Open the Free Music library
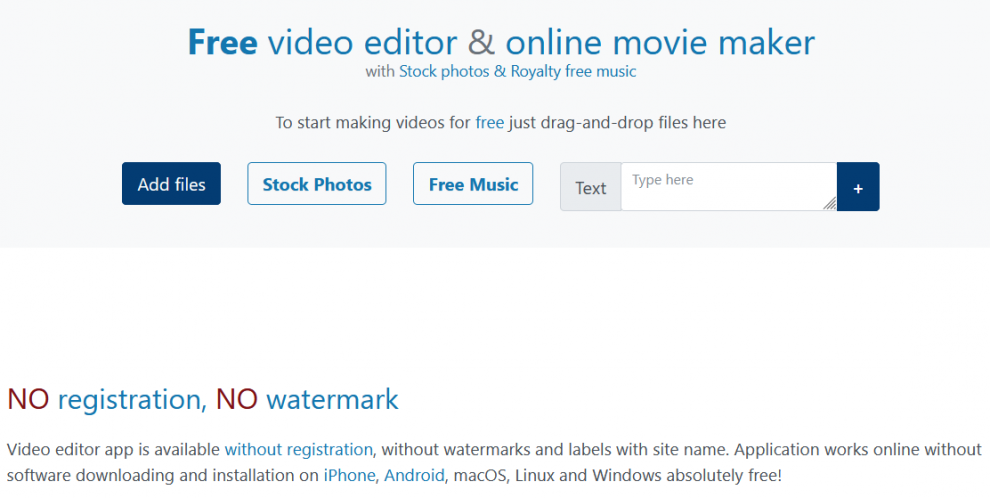The height and width of the screenshot is (498, 990). (473, 184)
